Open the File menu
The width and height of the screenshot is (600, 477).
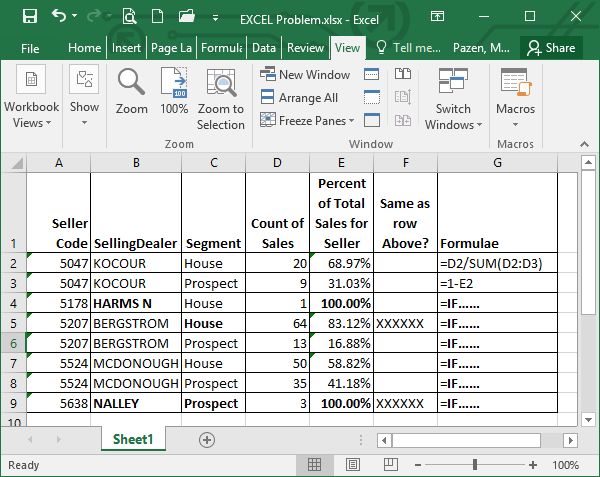(x=30, y=48)
